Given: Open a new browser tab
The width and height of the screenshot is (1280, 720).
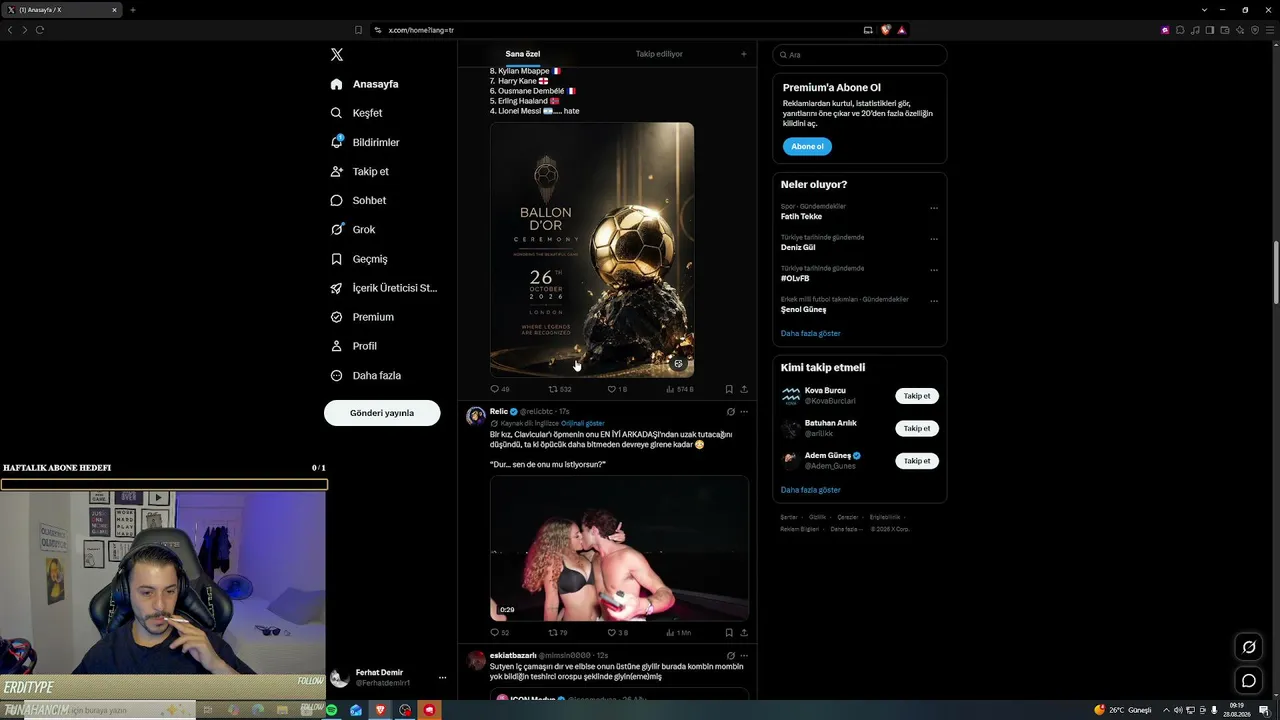Looking at the screenshot, I should coord(132,10).
